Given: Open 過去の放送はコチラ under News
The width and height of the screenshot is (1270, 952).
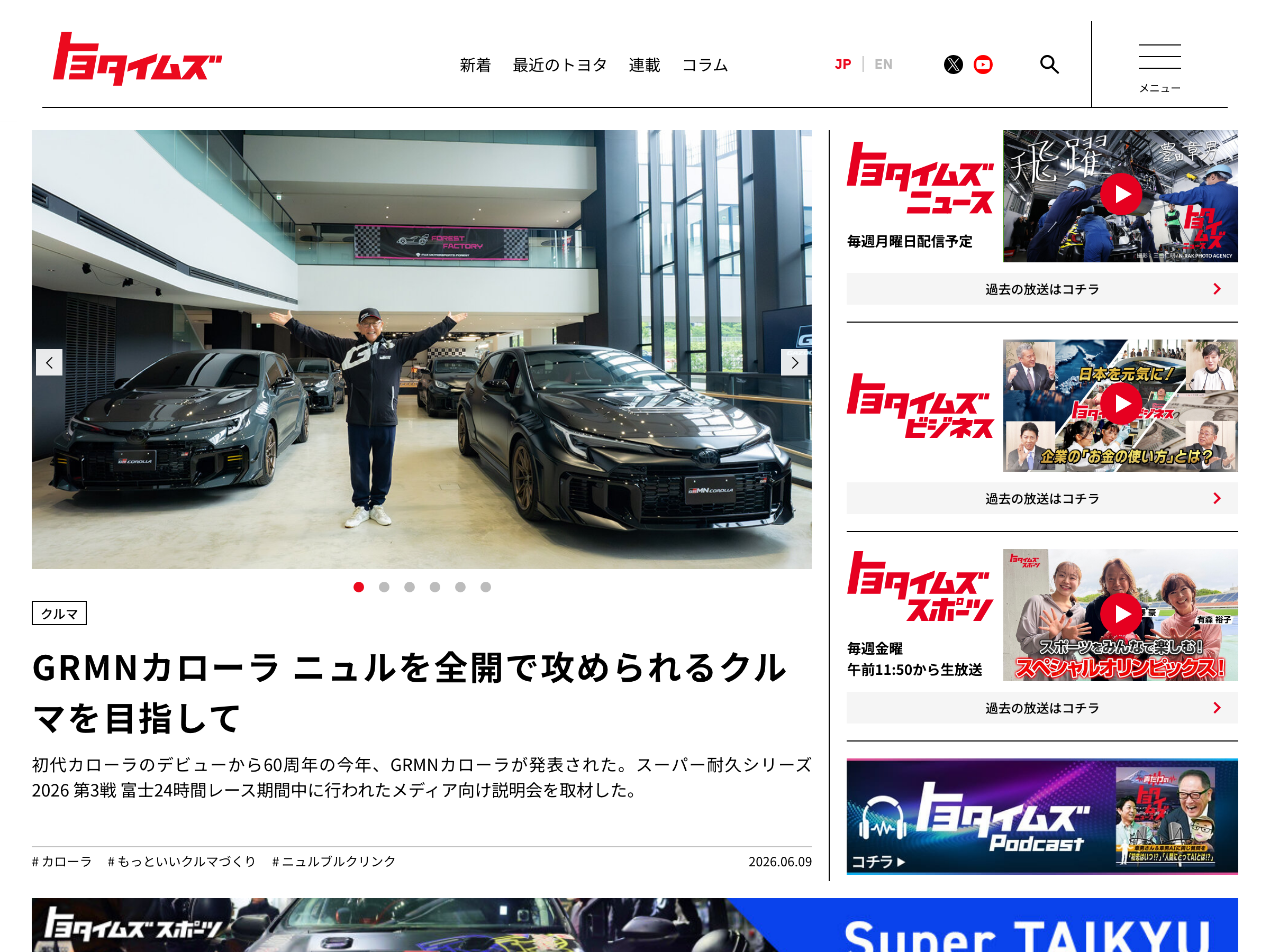Looking at the screenshot, I should 1042,289.
